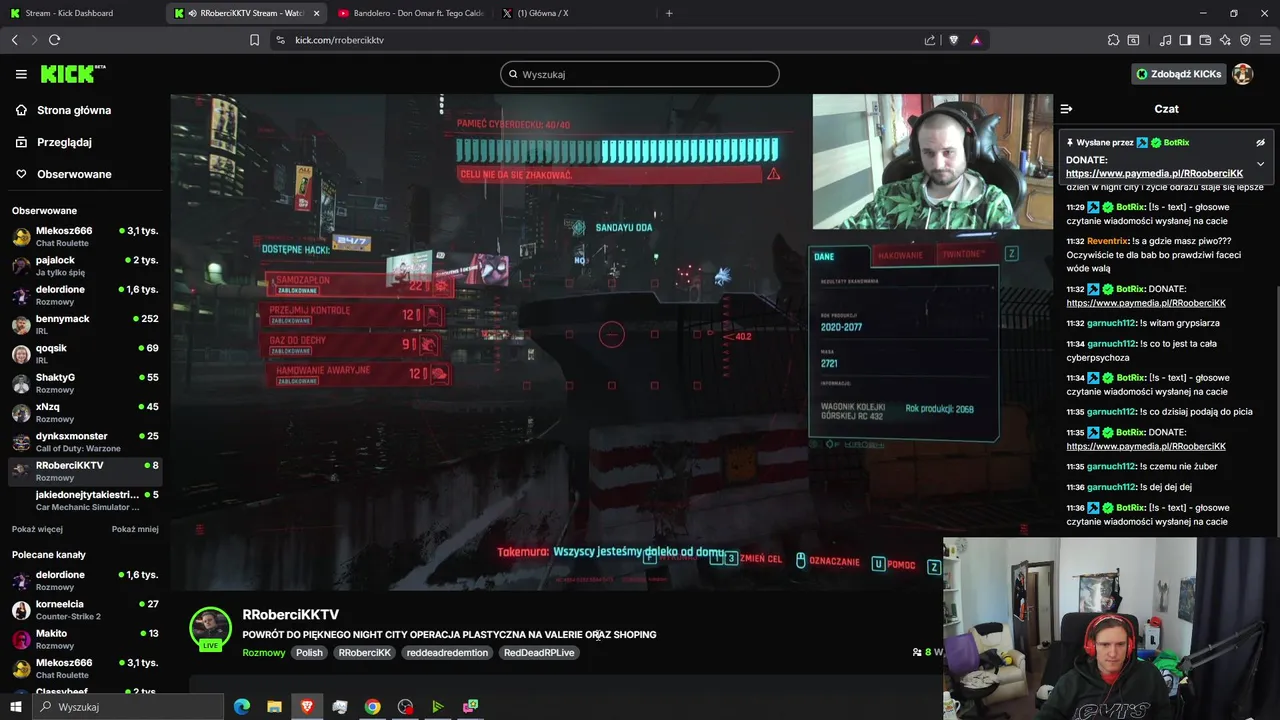Open followed channel bennymack
The height and width of the screenshot is (720, 1280).
click(x=85, y=324)
